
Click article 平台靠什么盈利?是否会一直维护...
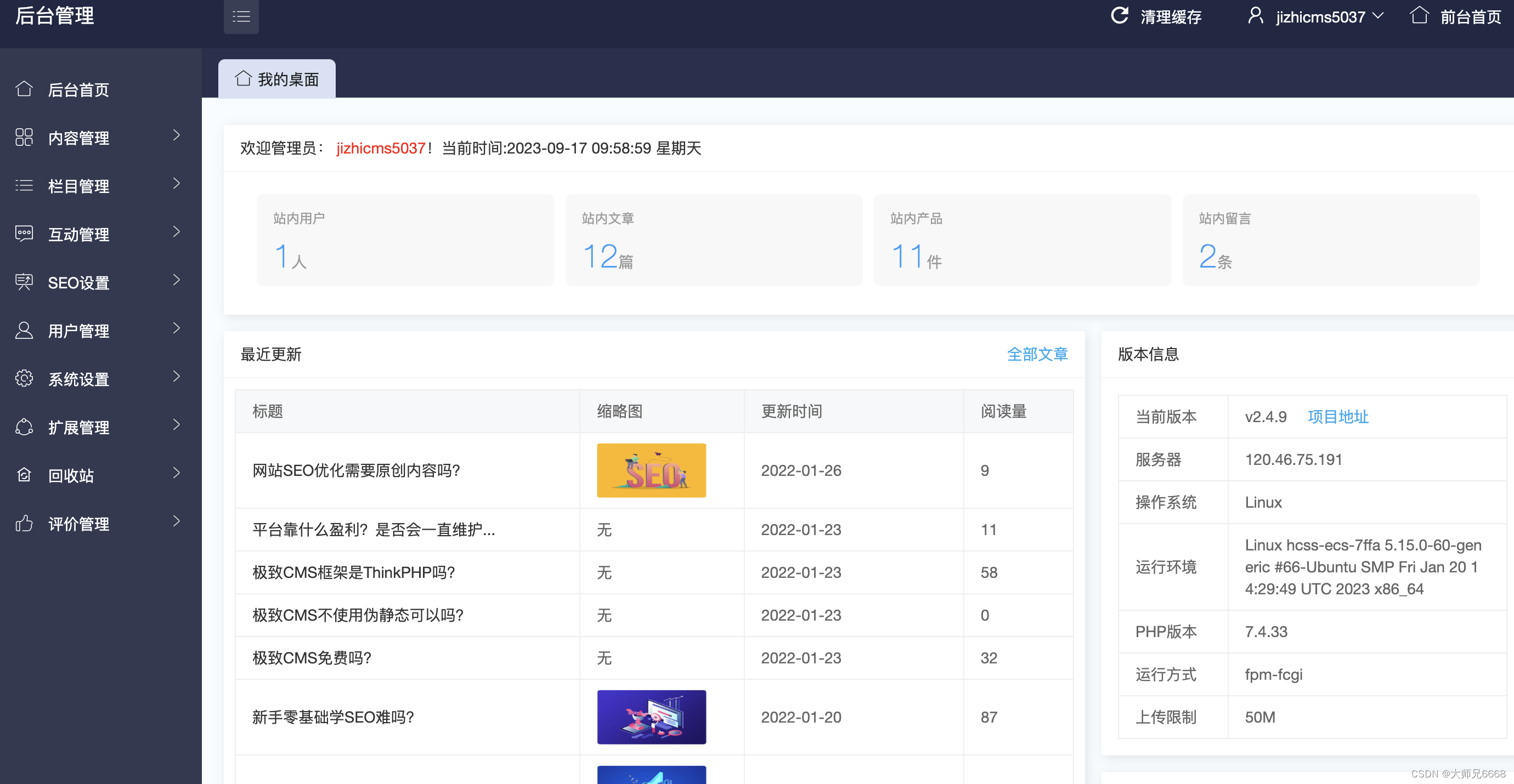[374, 530]
